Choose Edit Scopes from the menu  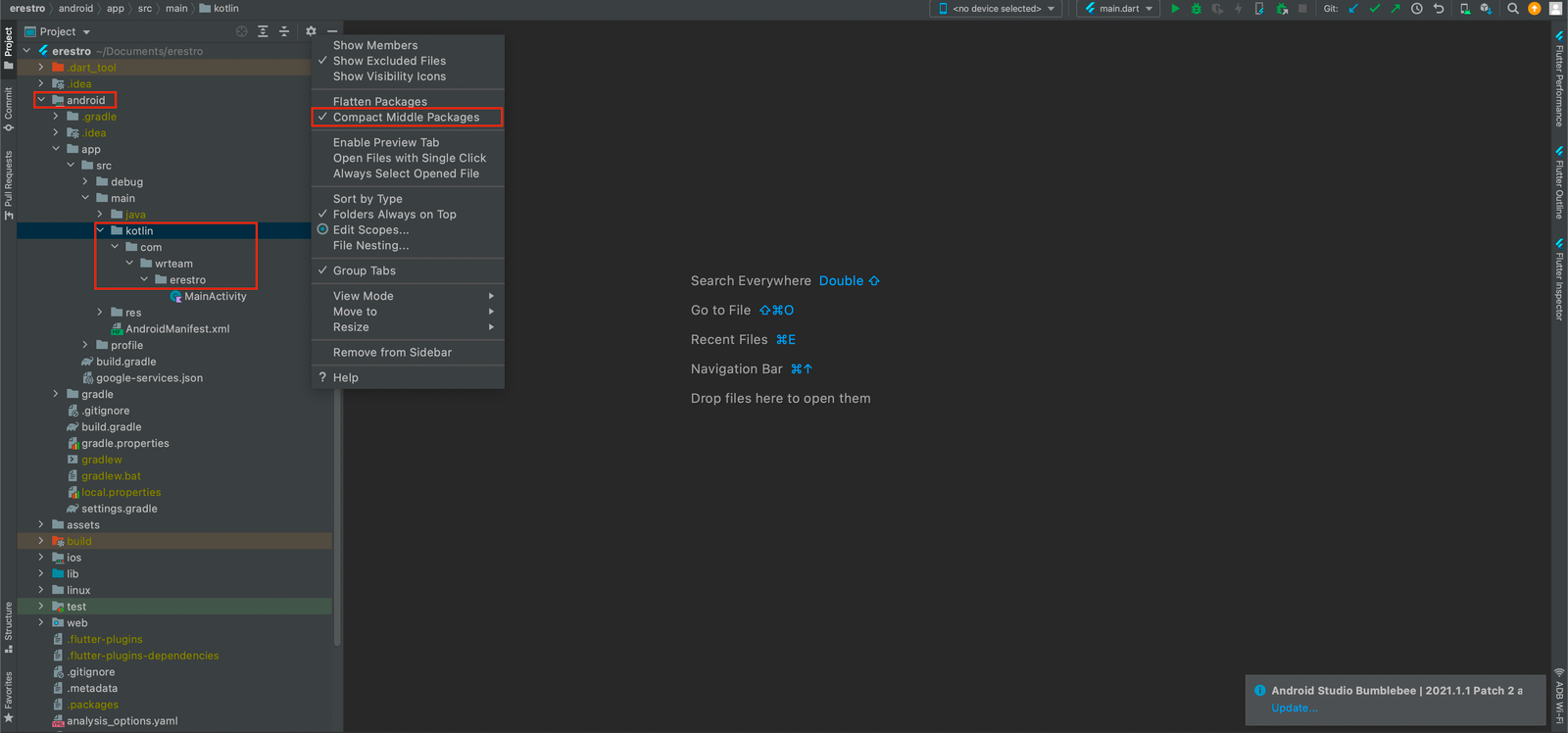[x=370, y=230]
